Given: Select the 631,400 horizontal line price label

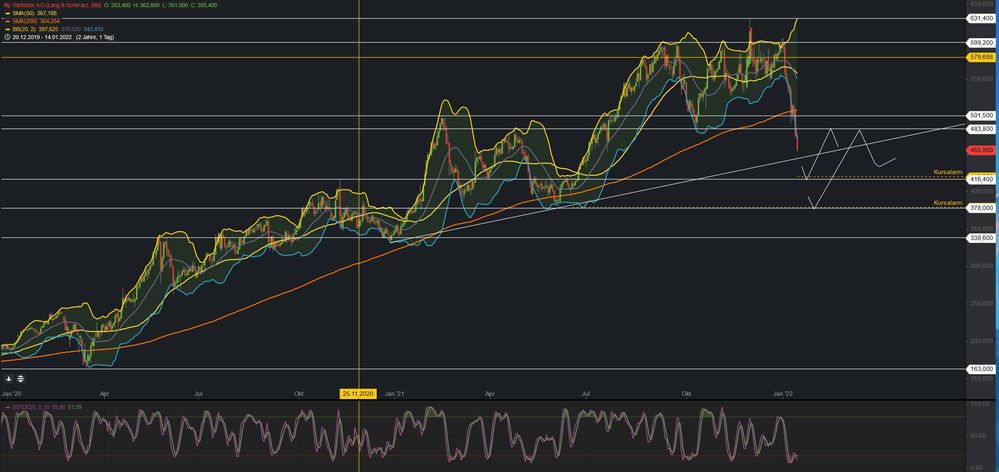Looking at the screenshot, I should point(981,18).
